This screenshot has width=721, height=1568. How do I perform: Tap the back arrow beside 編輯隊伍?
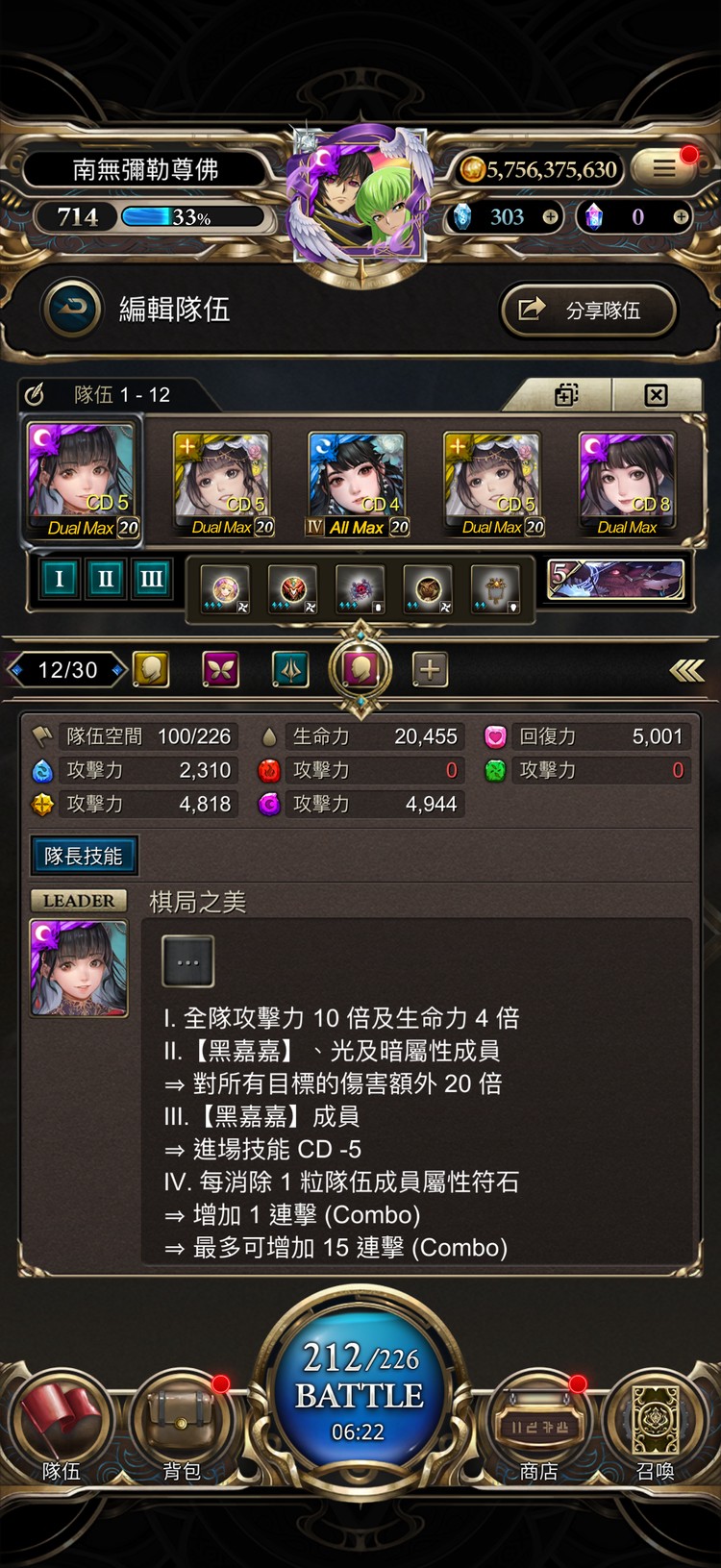point(71,309)
